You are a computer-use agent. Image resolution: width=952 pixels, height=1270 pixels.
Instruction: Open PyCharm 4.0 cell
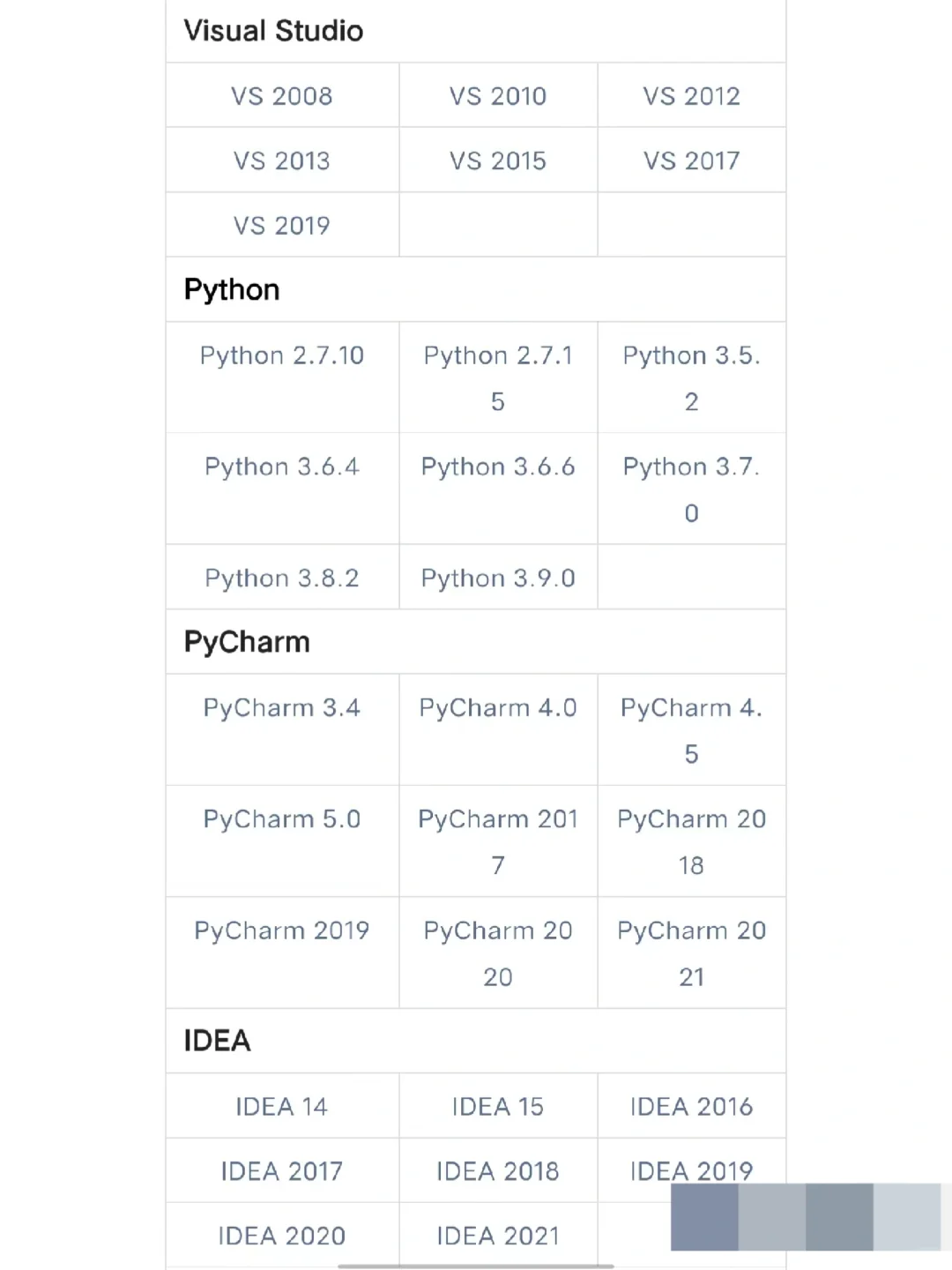click(498, 708)
